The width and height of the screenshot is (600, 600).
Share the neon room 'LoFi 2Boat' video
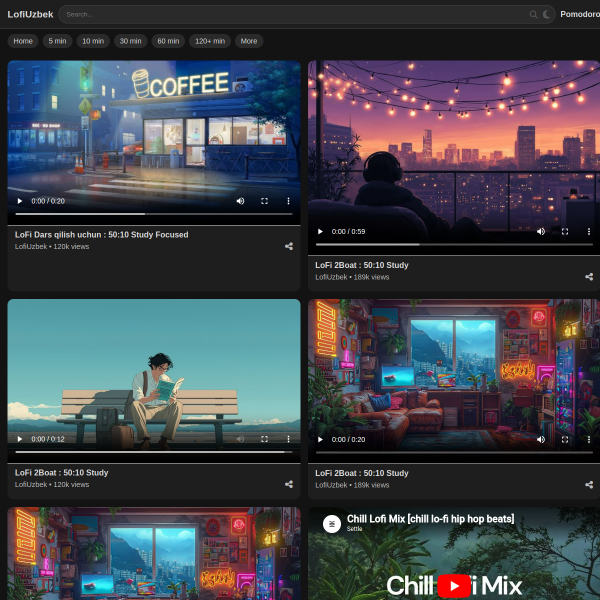coord(589,484)
